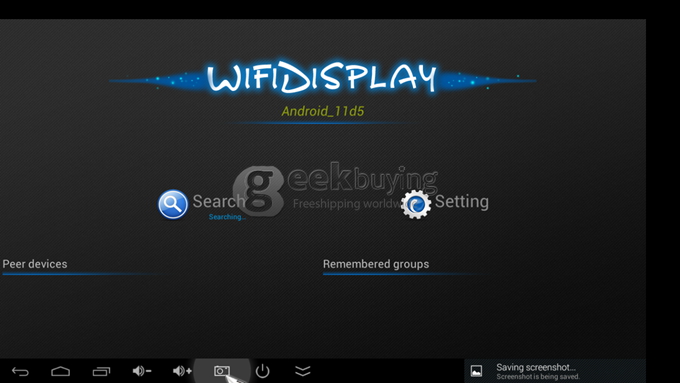Screen dimensions: 680x383
Task: Open the Saving screenshot notification
Action: tap(555, 371)
